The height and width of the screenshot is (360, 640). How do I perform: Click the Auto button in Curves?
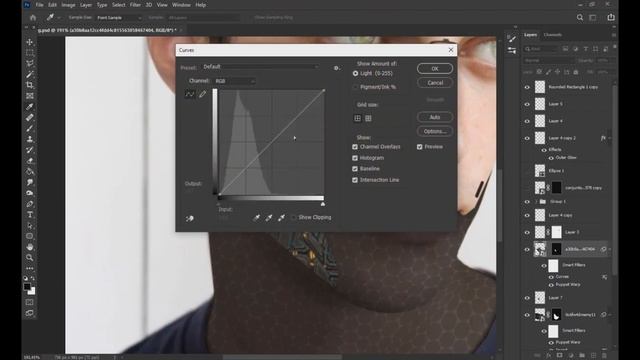(x=435, y=117)
